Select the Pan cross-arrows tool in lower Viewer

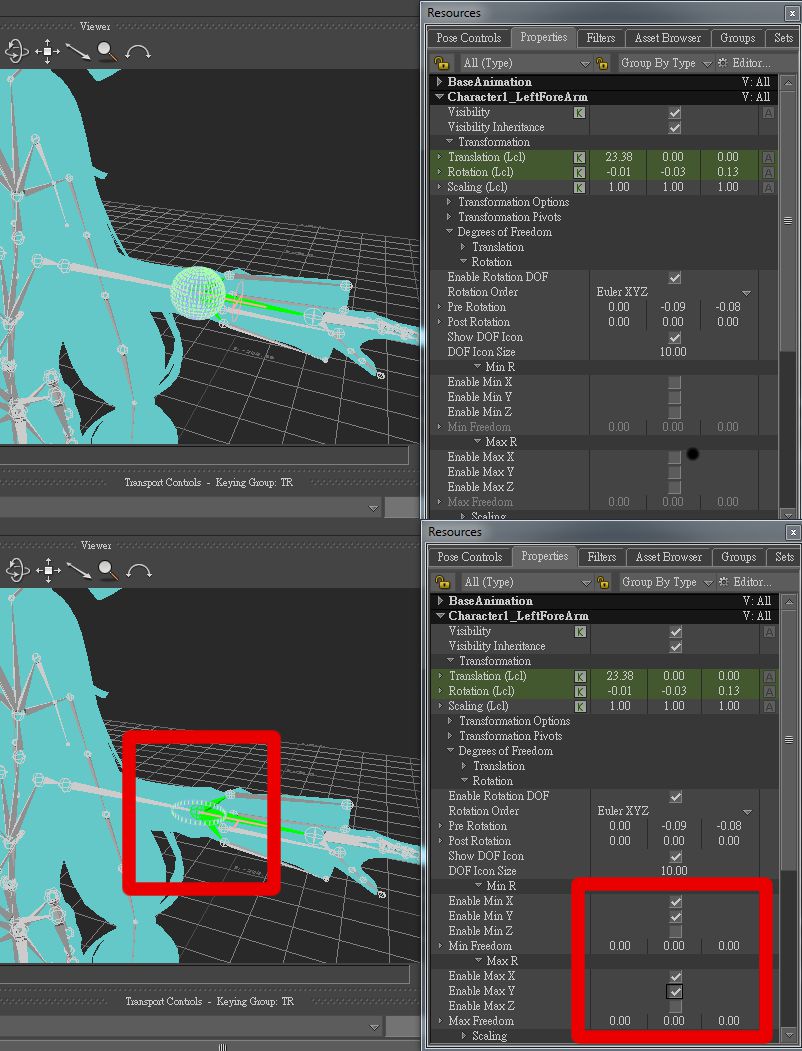(48, 570)
